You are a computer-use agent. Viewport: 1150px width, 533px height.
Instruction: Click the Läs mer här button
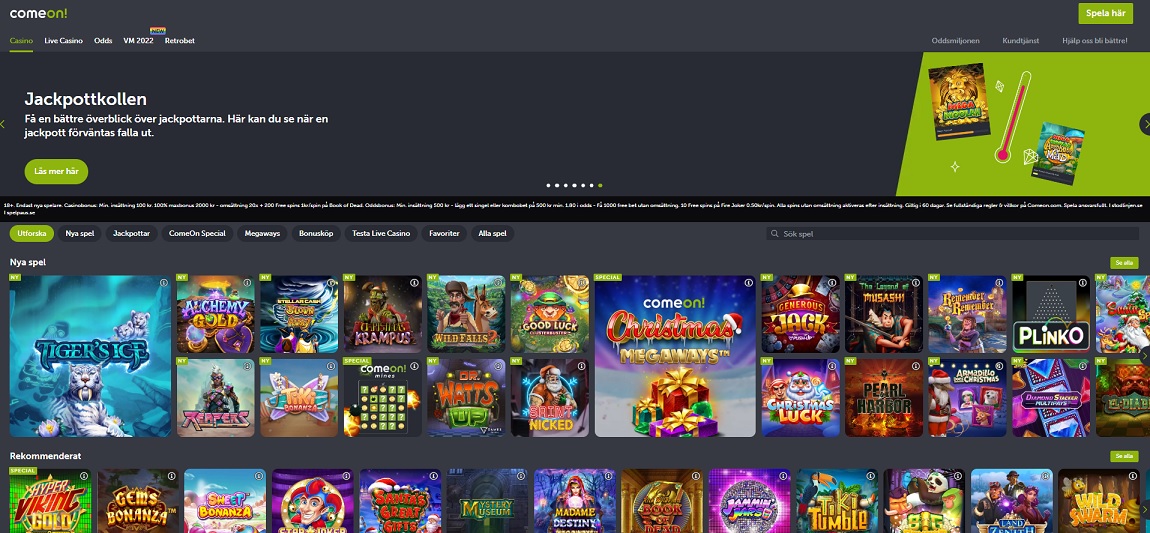coord(56,171)
